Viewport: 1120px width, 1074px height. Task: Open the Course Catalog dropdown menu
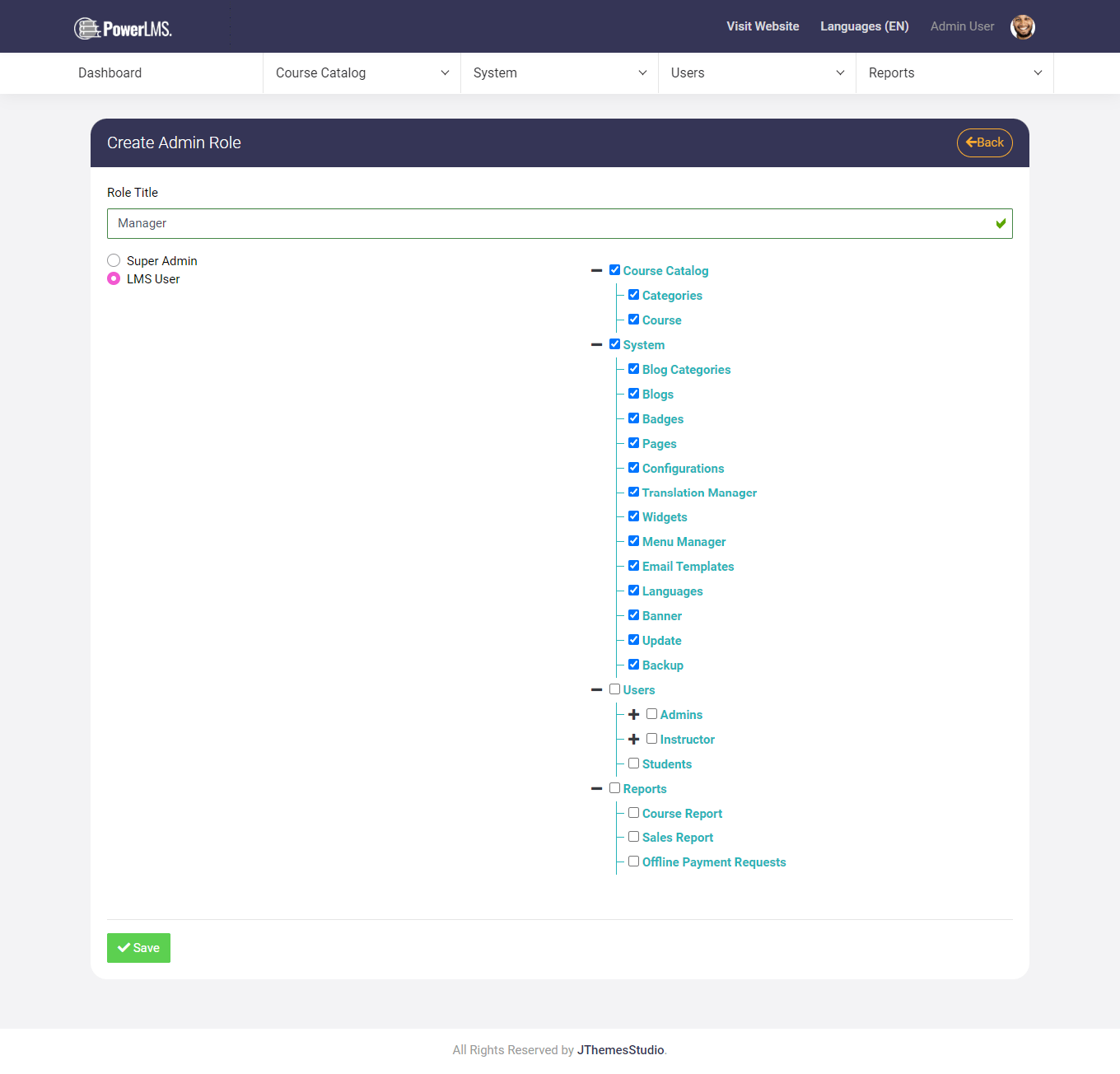[361, 72]
